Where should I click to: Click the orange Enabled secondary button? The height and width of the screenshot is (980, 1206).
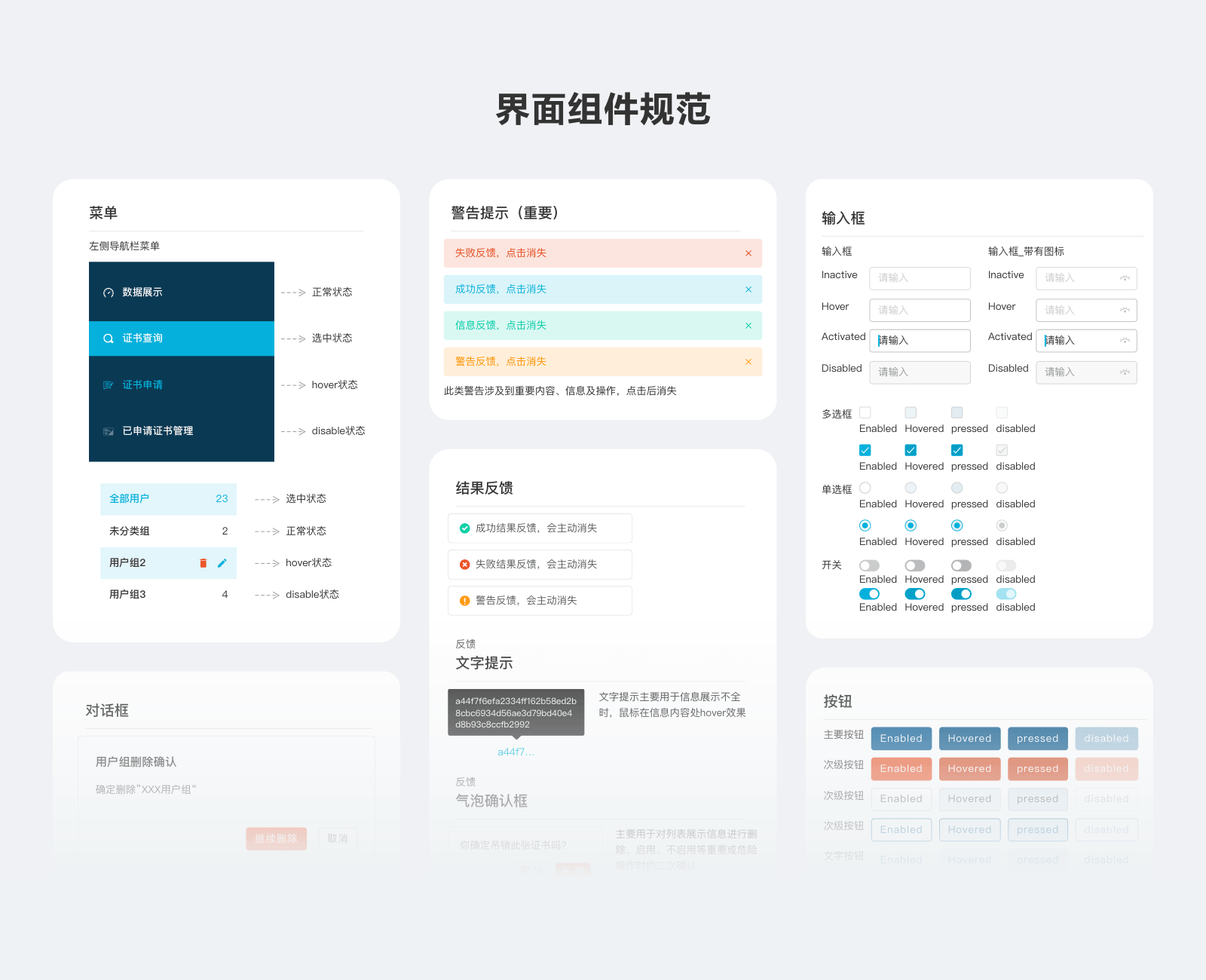901,769
